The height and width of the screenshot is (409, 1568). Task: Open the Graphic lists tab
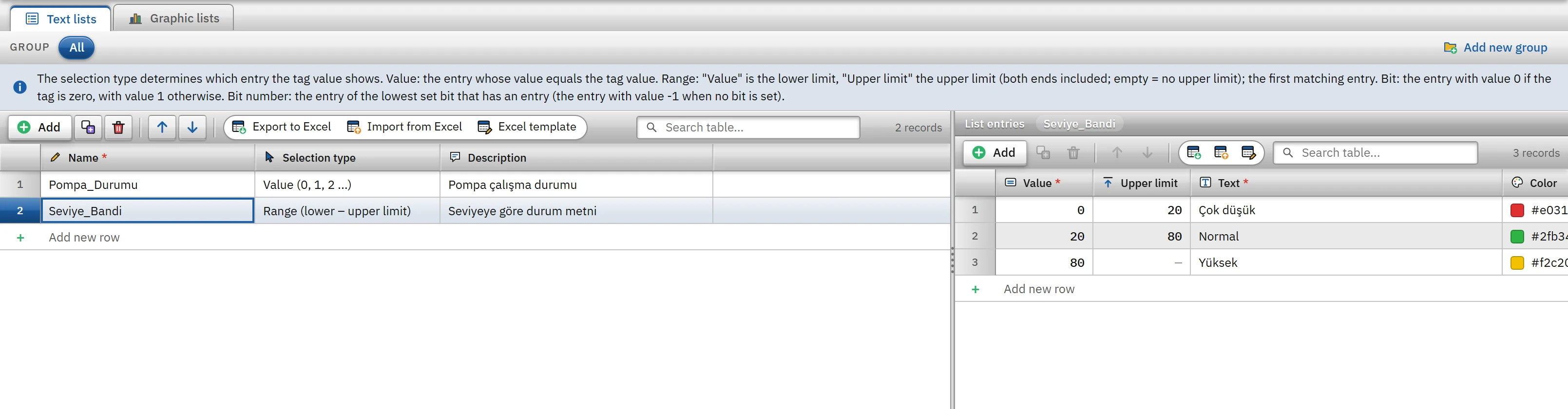(174, 19)
